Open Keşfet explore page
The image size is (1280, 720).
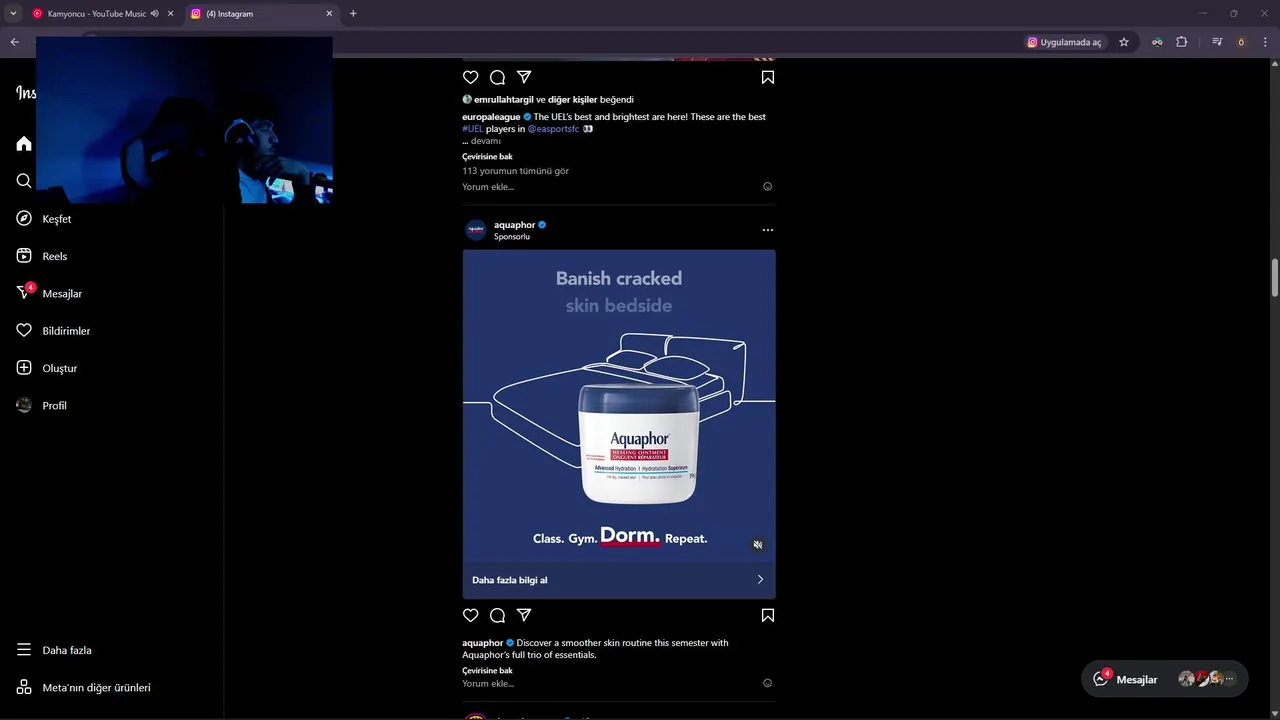click(44, 219)
